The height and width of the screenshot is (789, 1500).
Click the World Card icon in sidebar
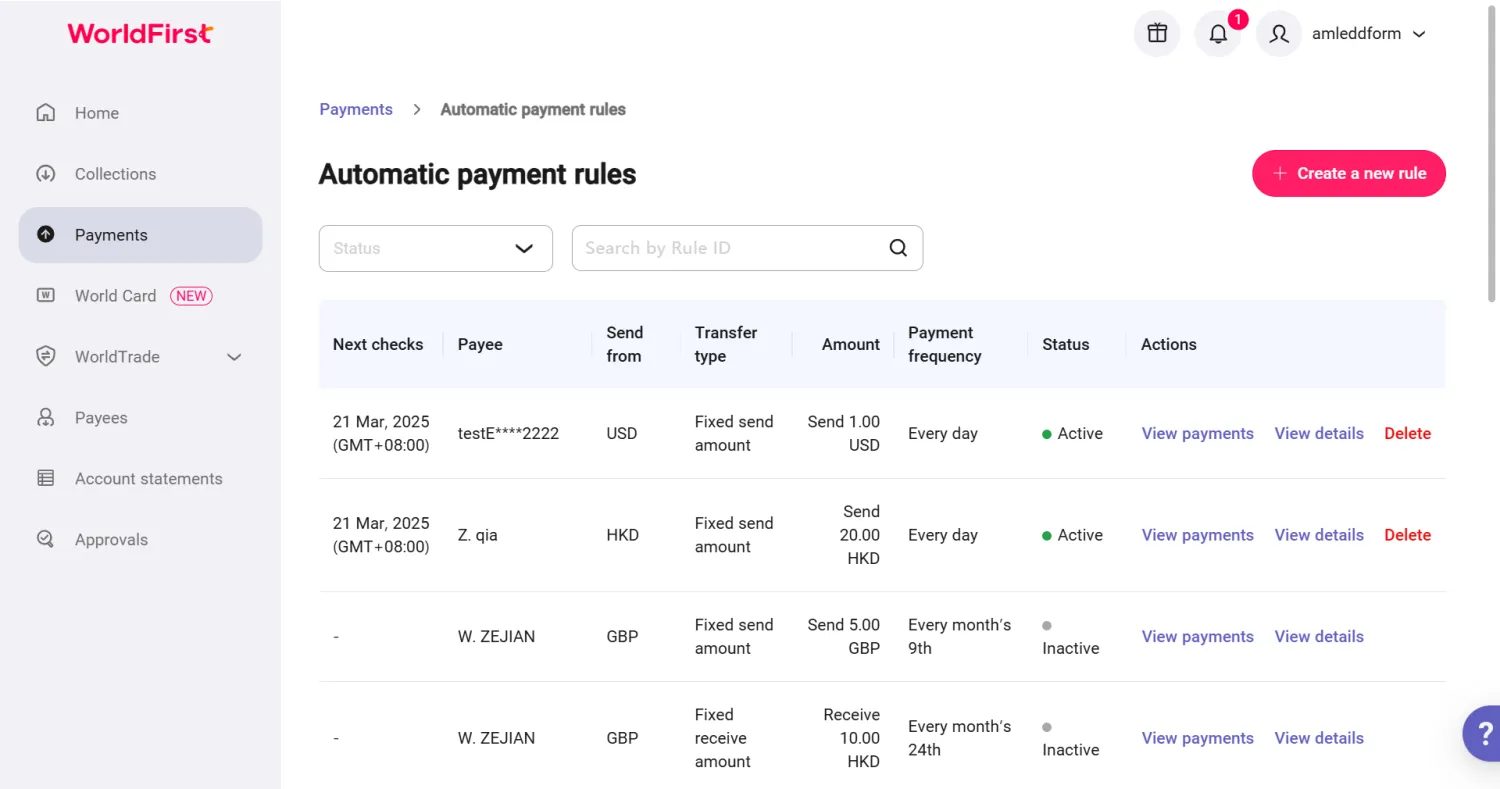click(45, 296)
